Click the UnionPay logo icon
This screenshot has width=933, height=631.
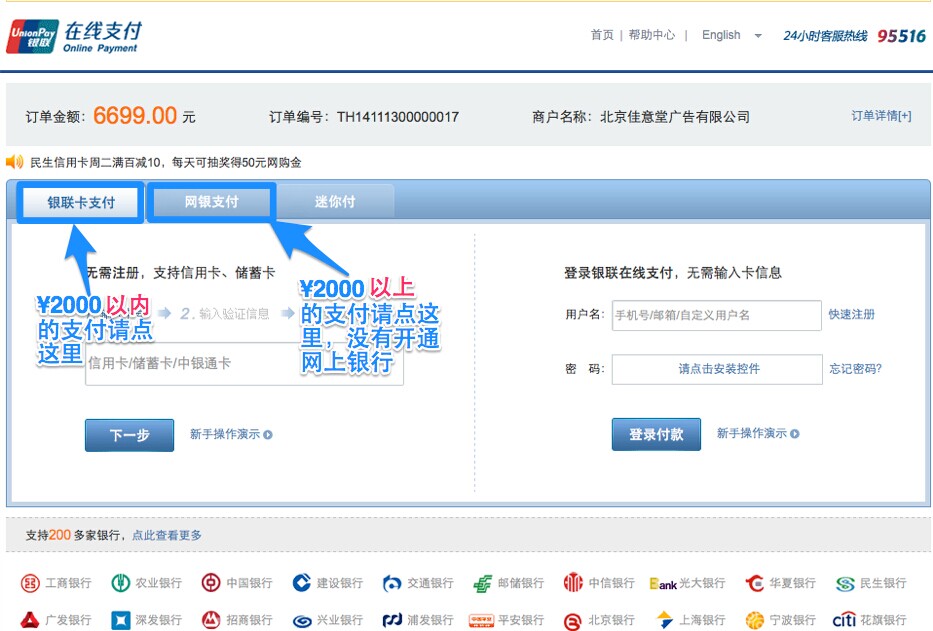(33, 37)
